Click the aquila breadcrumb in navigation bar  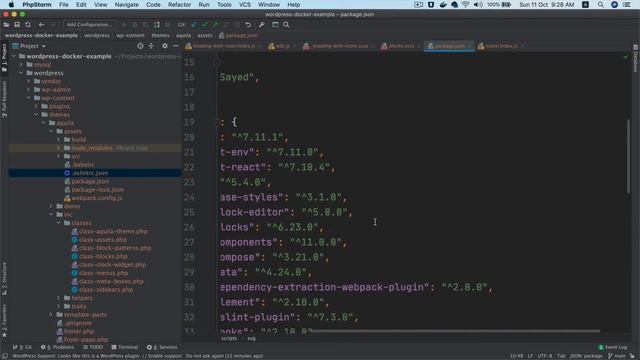[x=183, y=36]
